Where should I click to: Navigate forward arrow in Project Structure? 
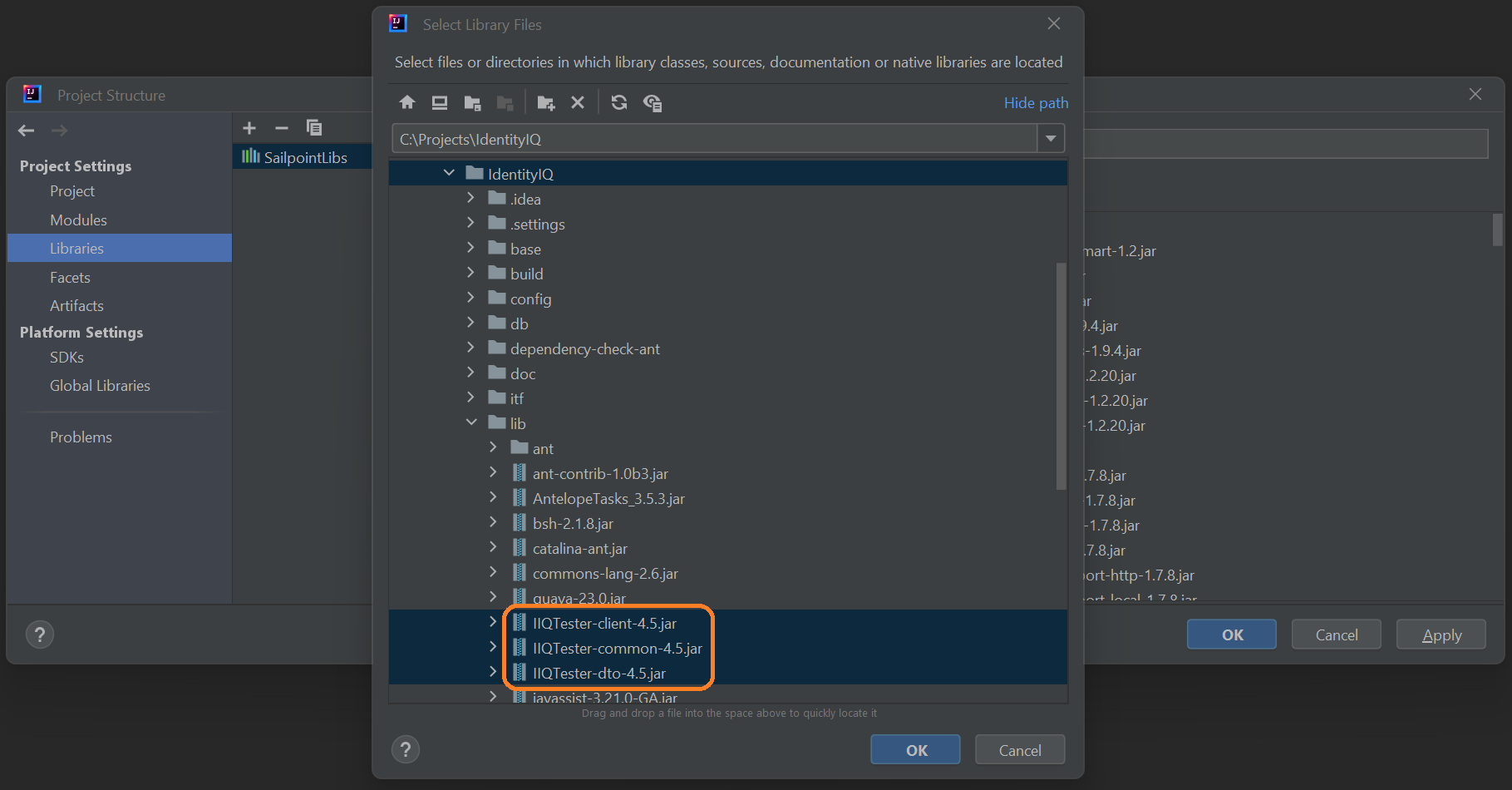59,131
